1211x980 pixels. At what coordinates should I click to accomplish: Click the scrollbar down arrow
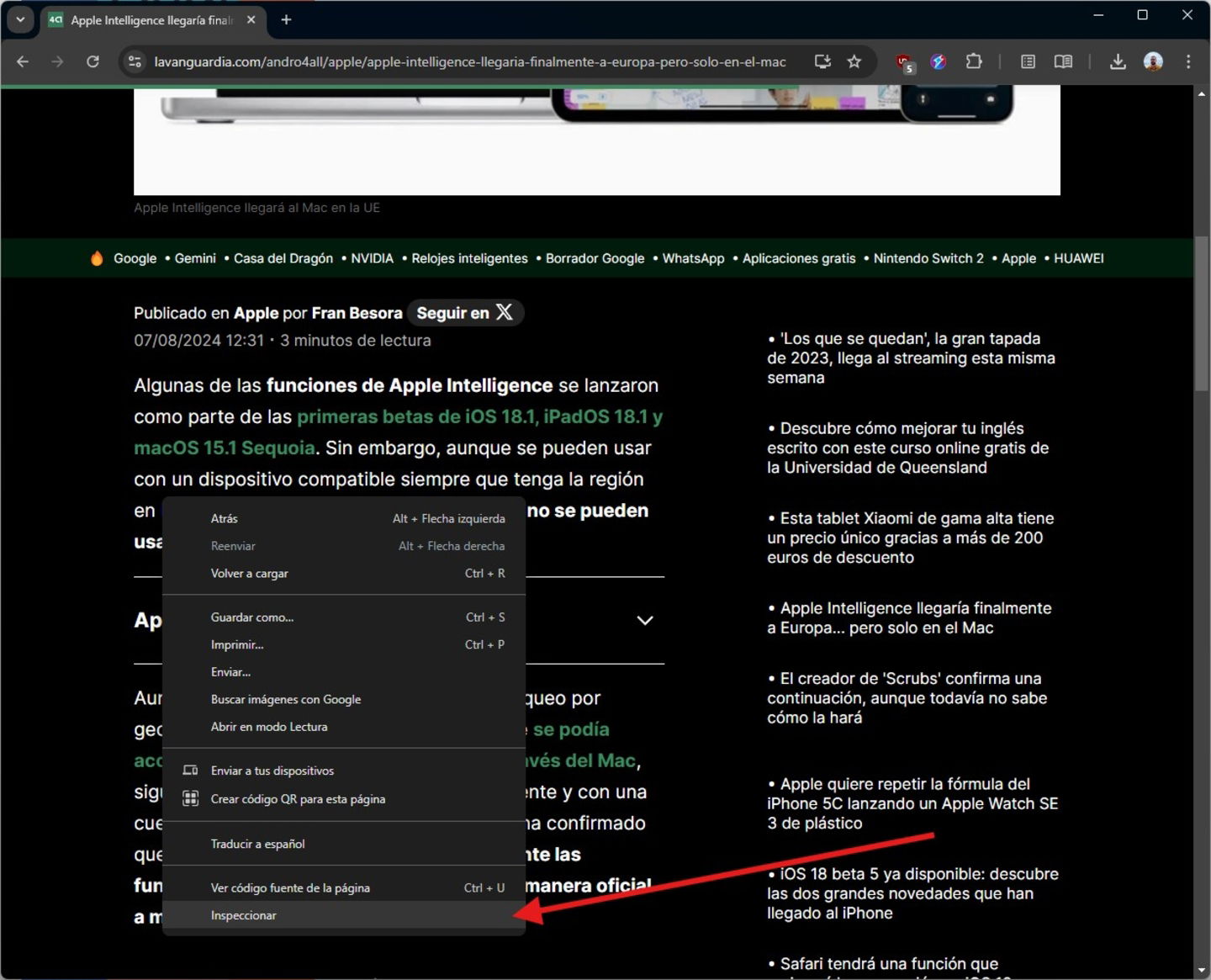1201,972
